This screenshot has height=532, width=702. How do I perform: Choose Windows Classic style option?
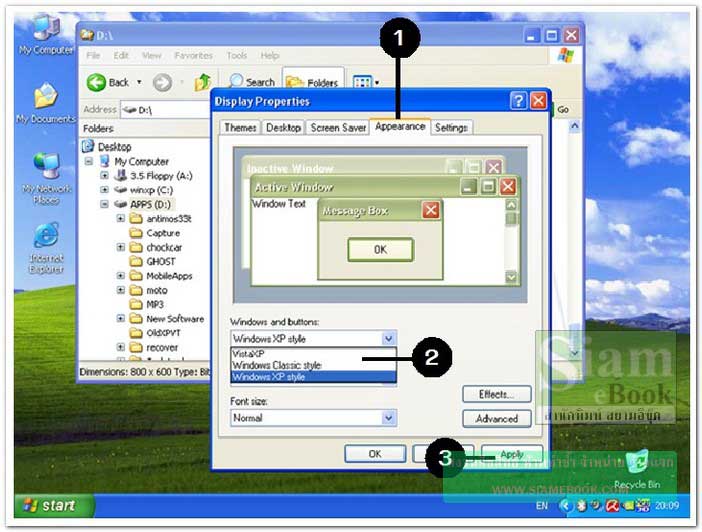point(313,365)
